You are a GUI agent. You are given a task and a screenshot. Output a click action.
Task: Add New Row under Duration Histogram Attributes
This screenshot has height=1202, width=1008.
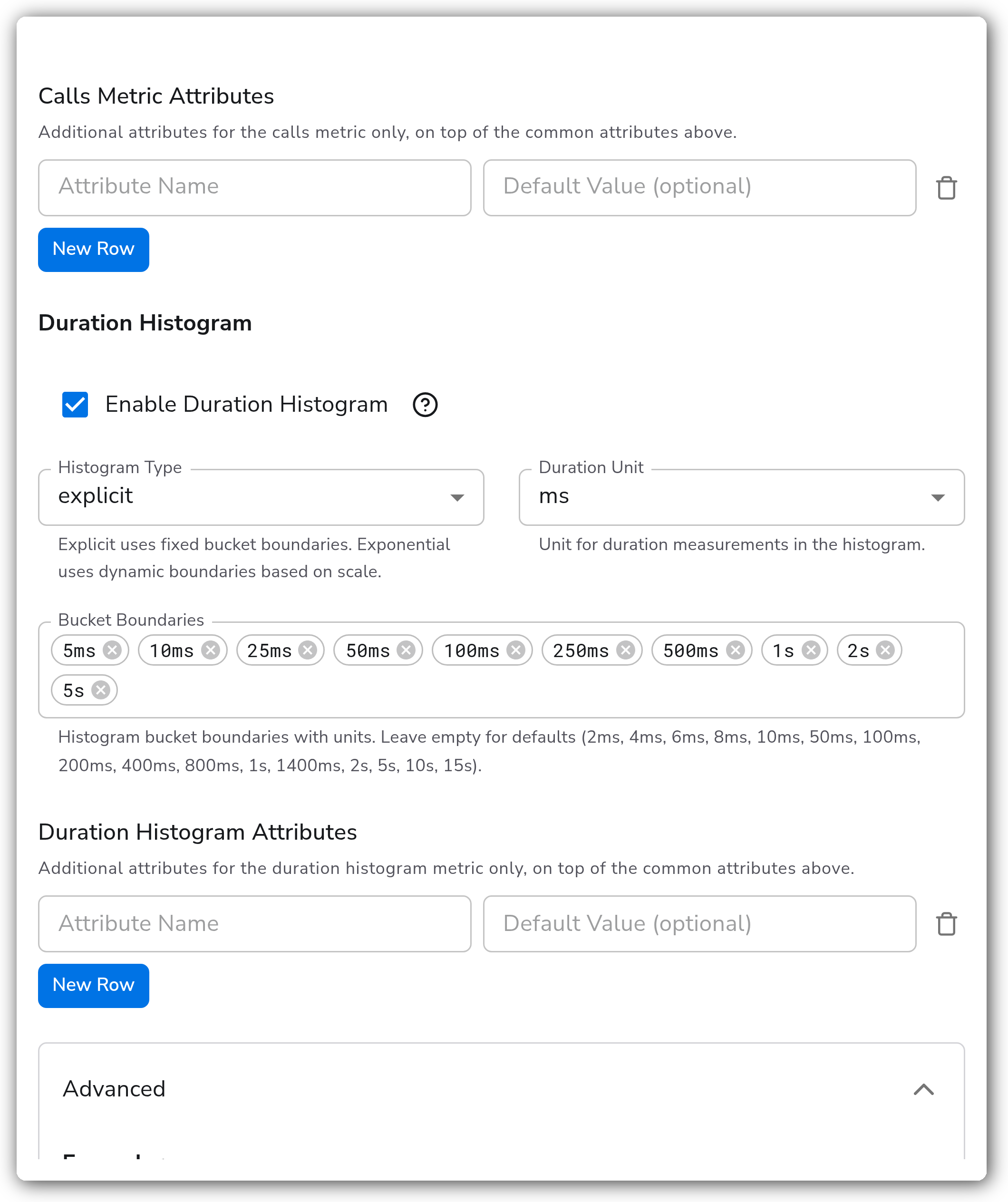[93, 986]
